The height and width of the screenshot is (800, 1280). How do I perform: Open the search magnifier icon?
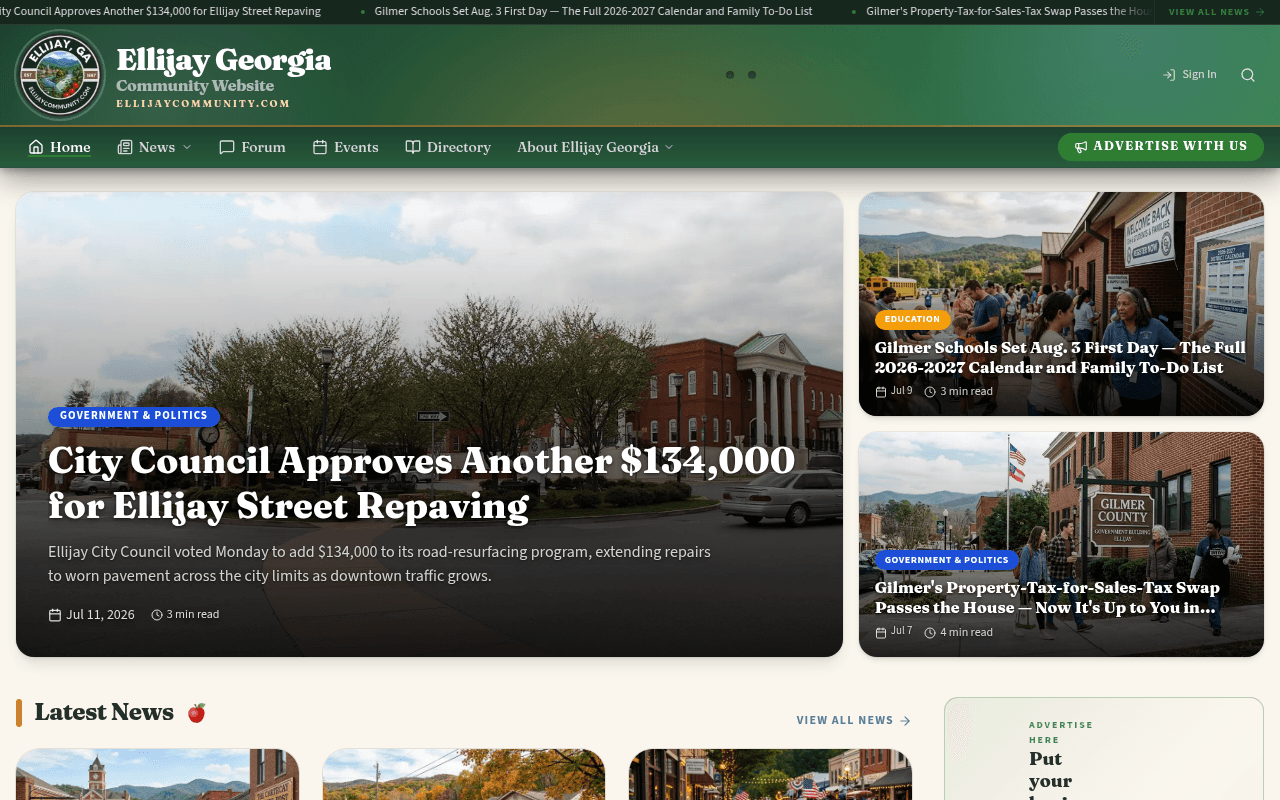click(1247, 75)
